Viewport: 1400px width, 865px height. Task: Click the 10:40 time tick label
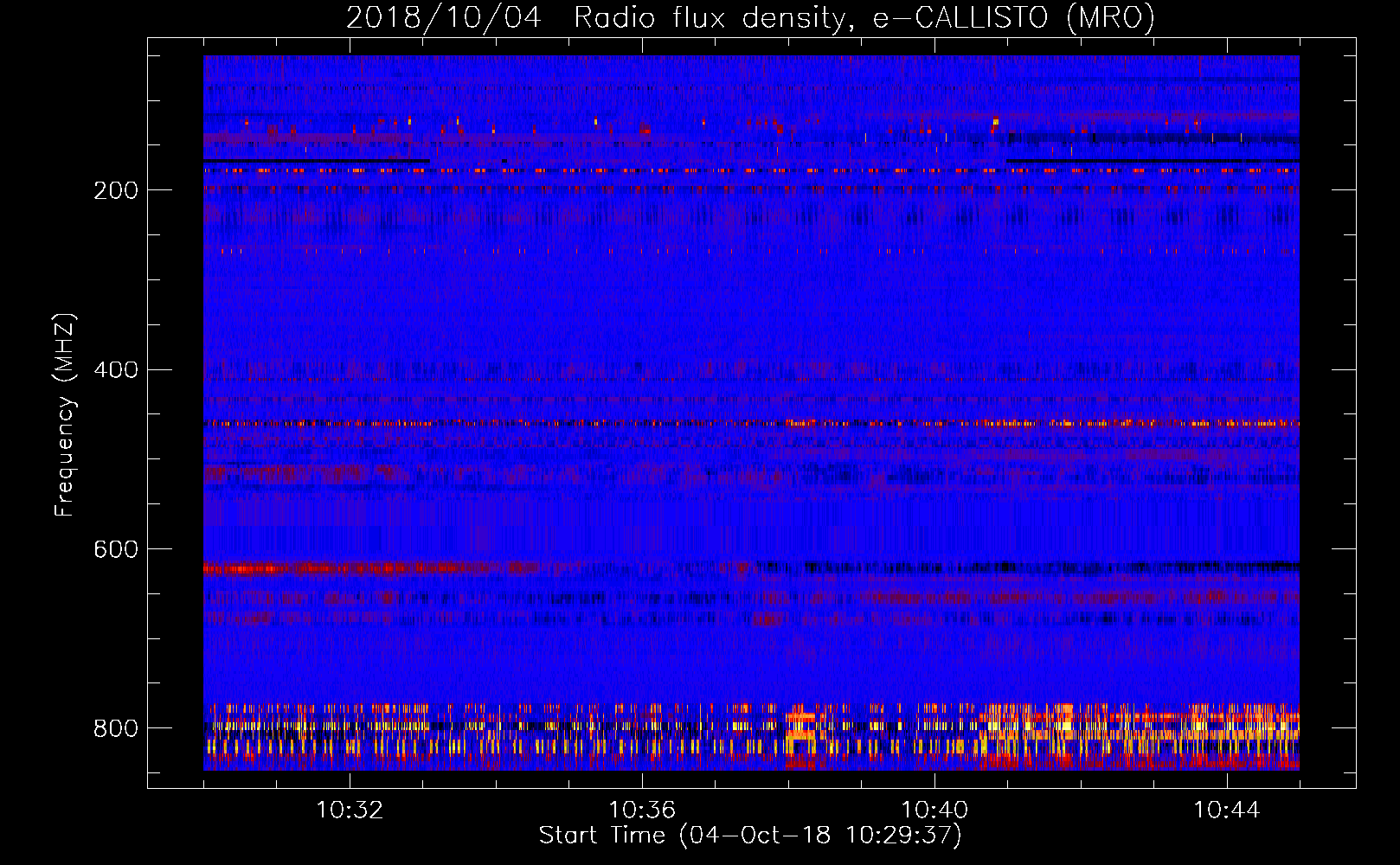(x=934, y=810)
